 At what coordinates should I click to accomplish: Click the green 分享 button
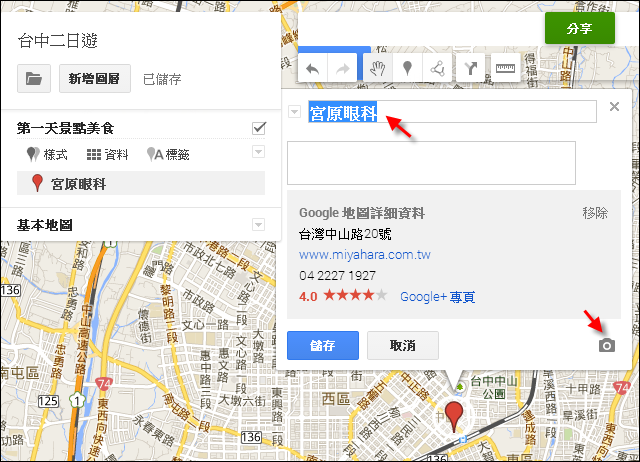(580, 28)
